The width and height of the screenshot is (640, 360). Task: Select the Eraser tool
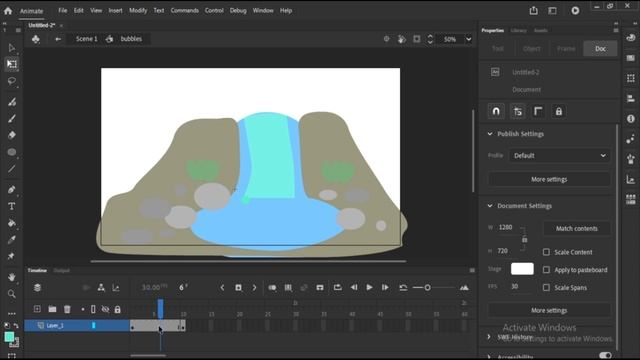[11, 135]
